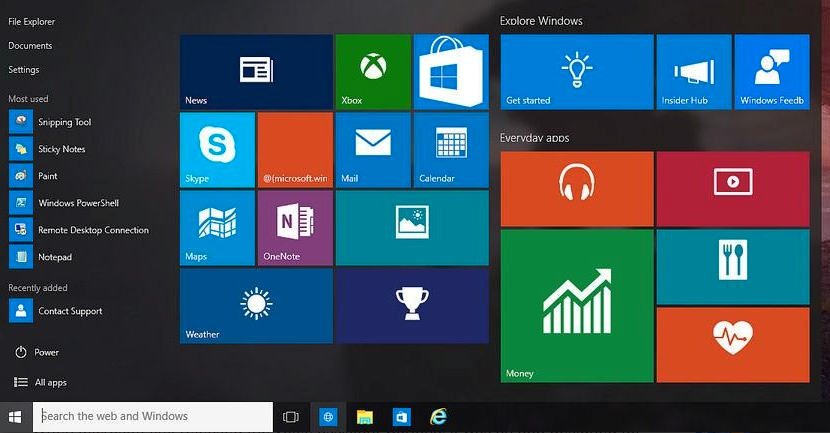Click the Search the web and Windows box
The width and height of the screenshot is (830, 433).
[153, 416]
